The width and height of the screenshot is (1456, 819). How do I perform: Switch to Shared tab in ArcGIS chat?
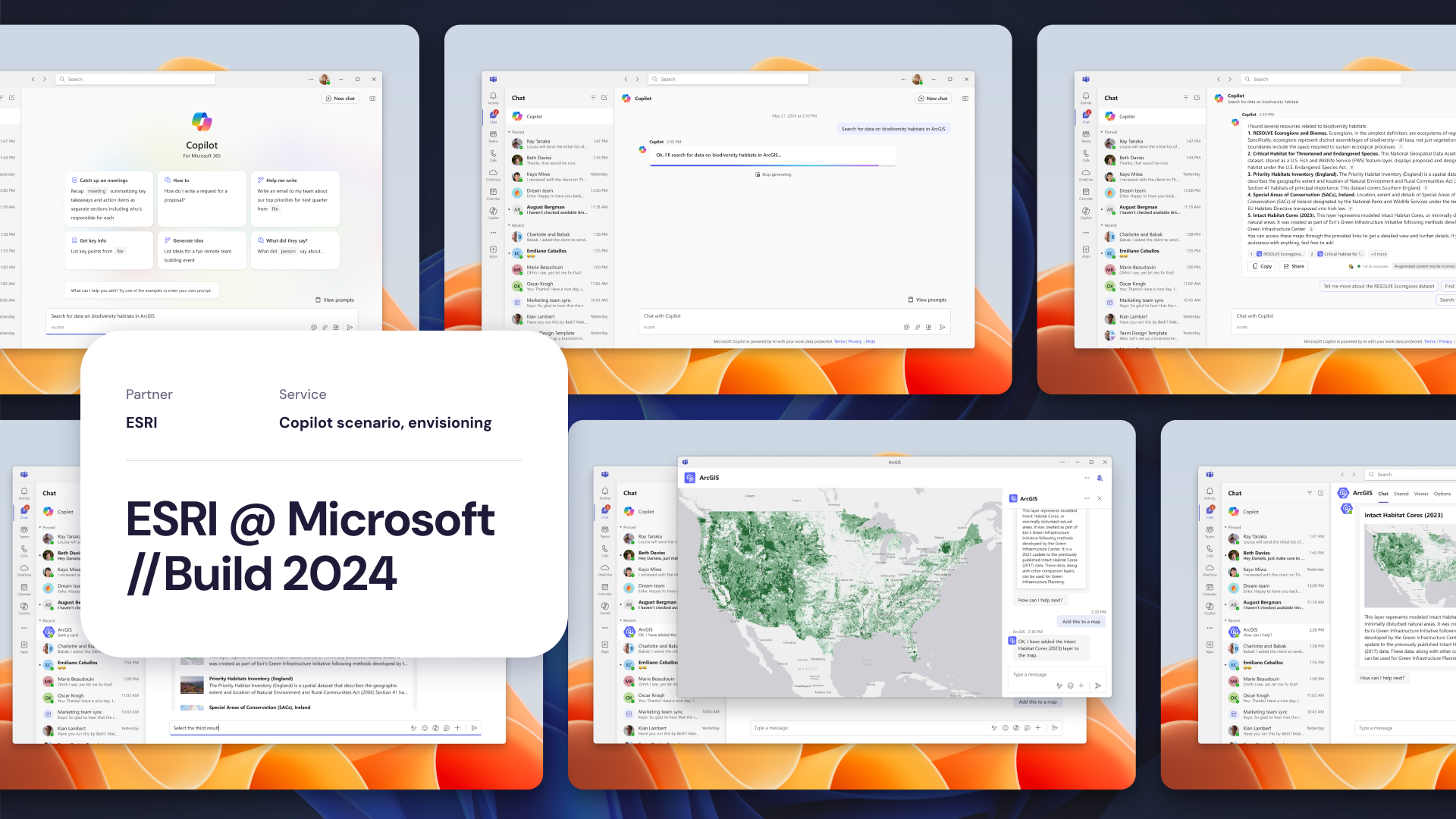point(1401,494)
